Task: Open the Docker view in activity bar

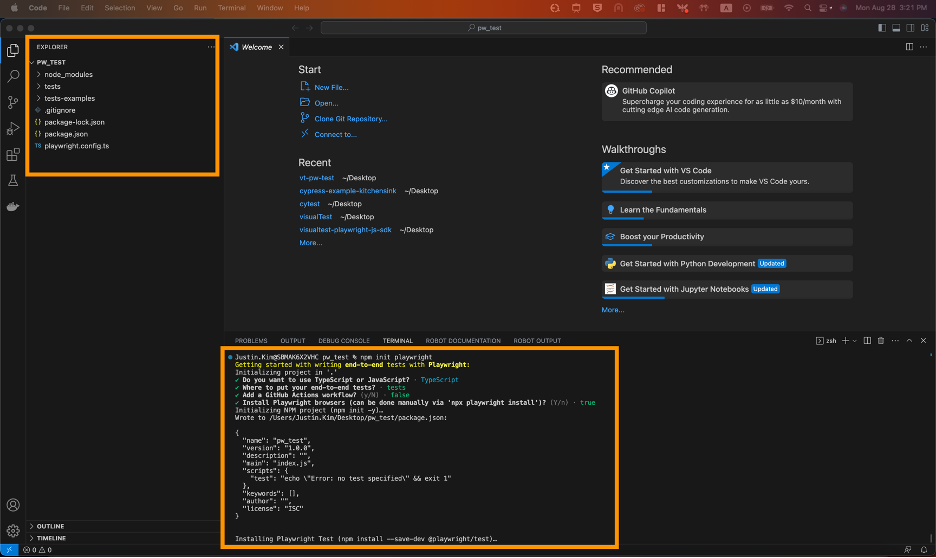Action: (13, 206)
